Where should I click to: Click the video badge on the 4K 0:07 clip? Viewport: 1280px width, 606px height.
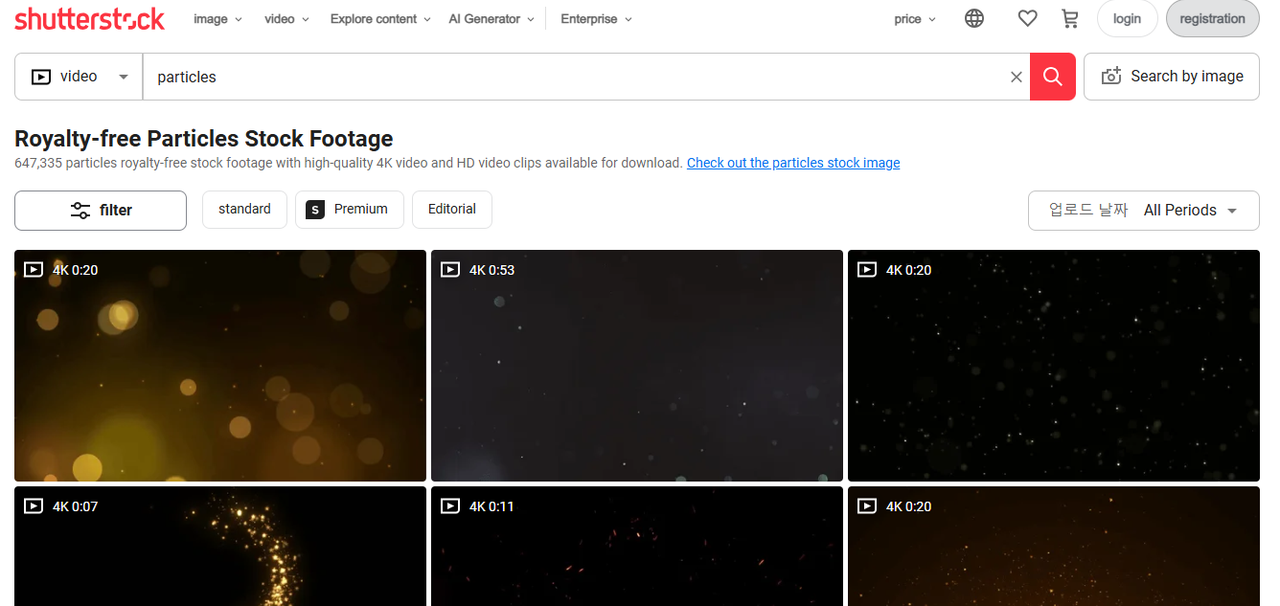tap(33, 506)
